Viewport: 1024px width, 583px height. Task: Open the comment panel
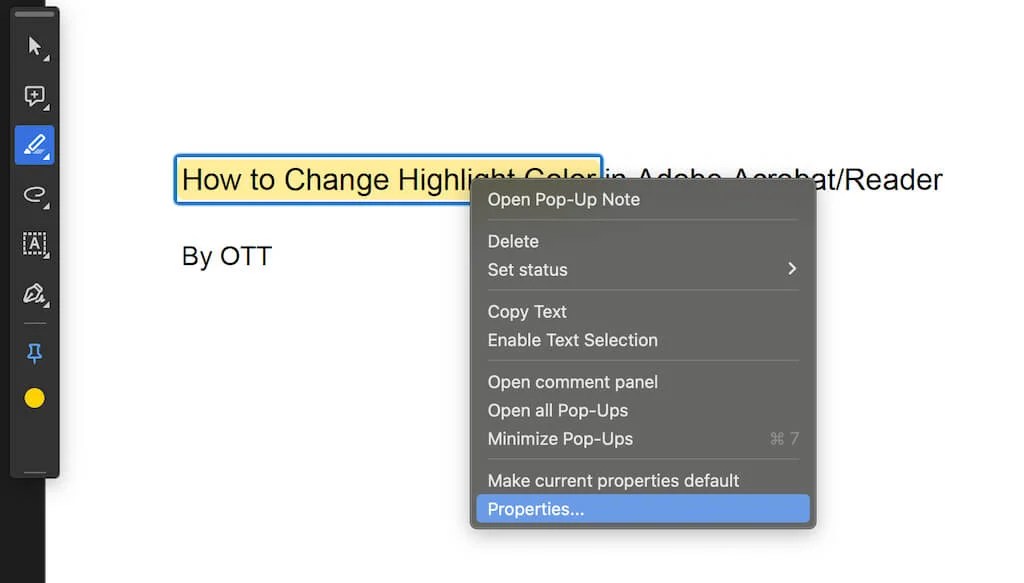572,382
